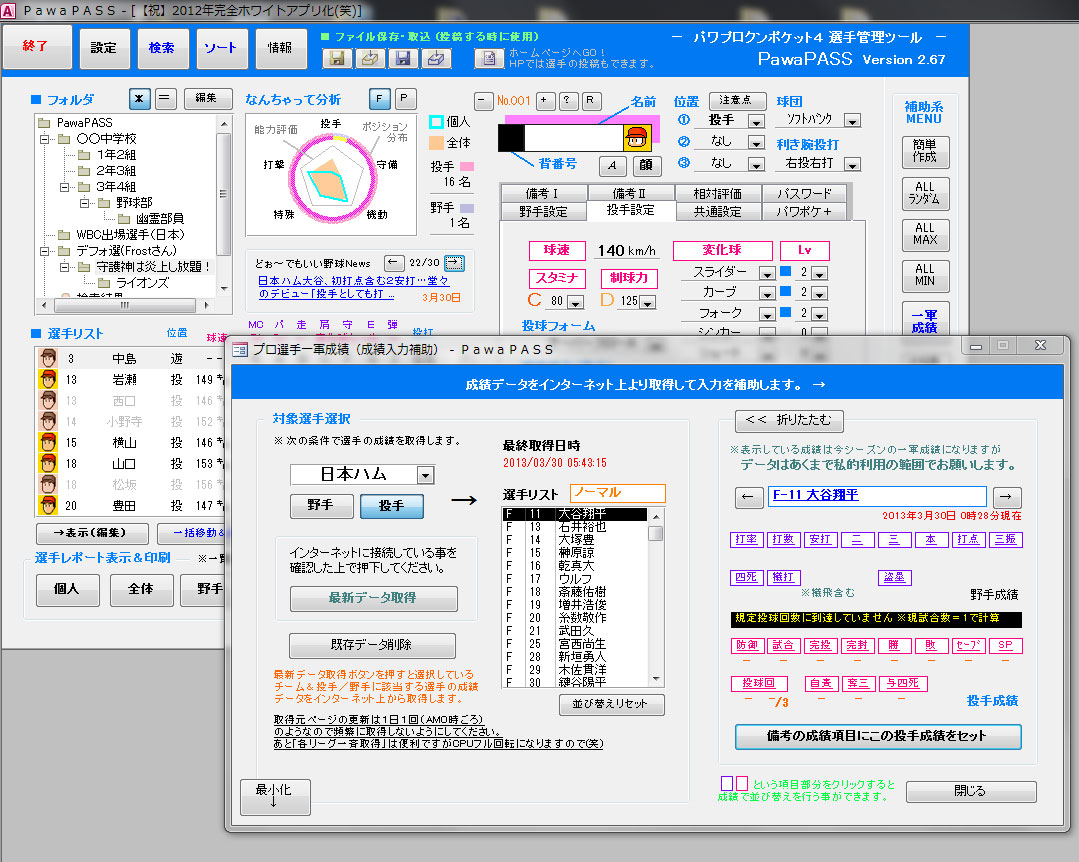The width and height of the screenshot is (1079, 862).
Task: Open the 日本ハム team dropdown in dialog
Action: [426, 475]
